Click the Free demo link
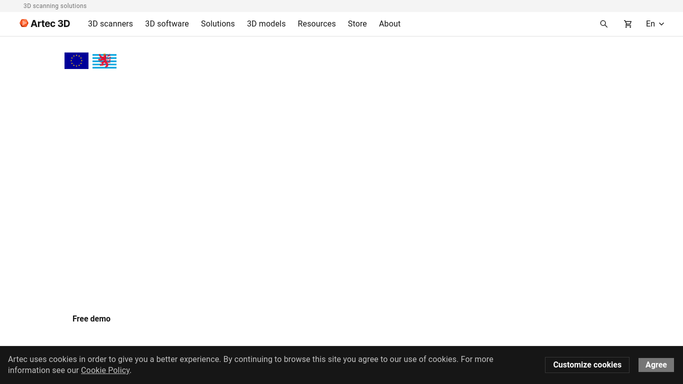 (91, 319)
